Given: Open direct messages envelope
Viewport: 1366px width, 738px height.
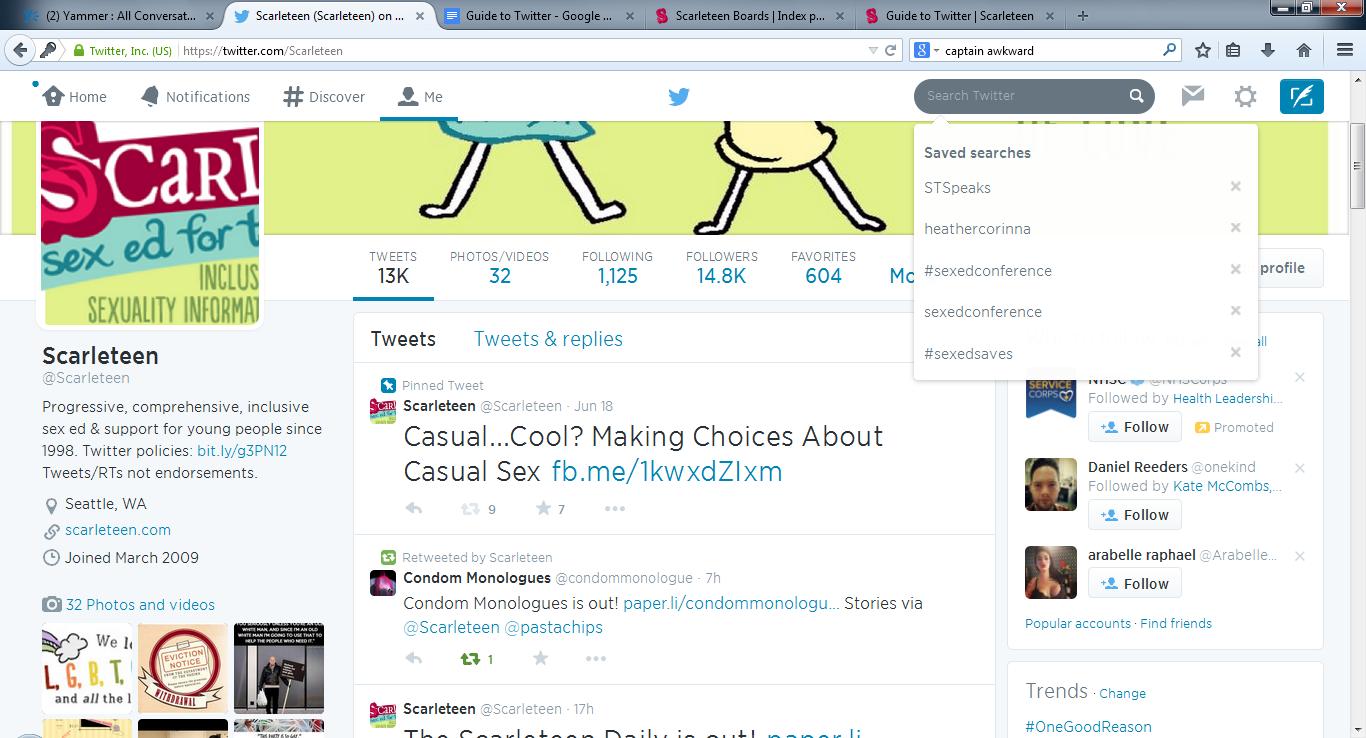Looking at the screenshot, I should 1192,96.
